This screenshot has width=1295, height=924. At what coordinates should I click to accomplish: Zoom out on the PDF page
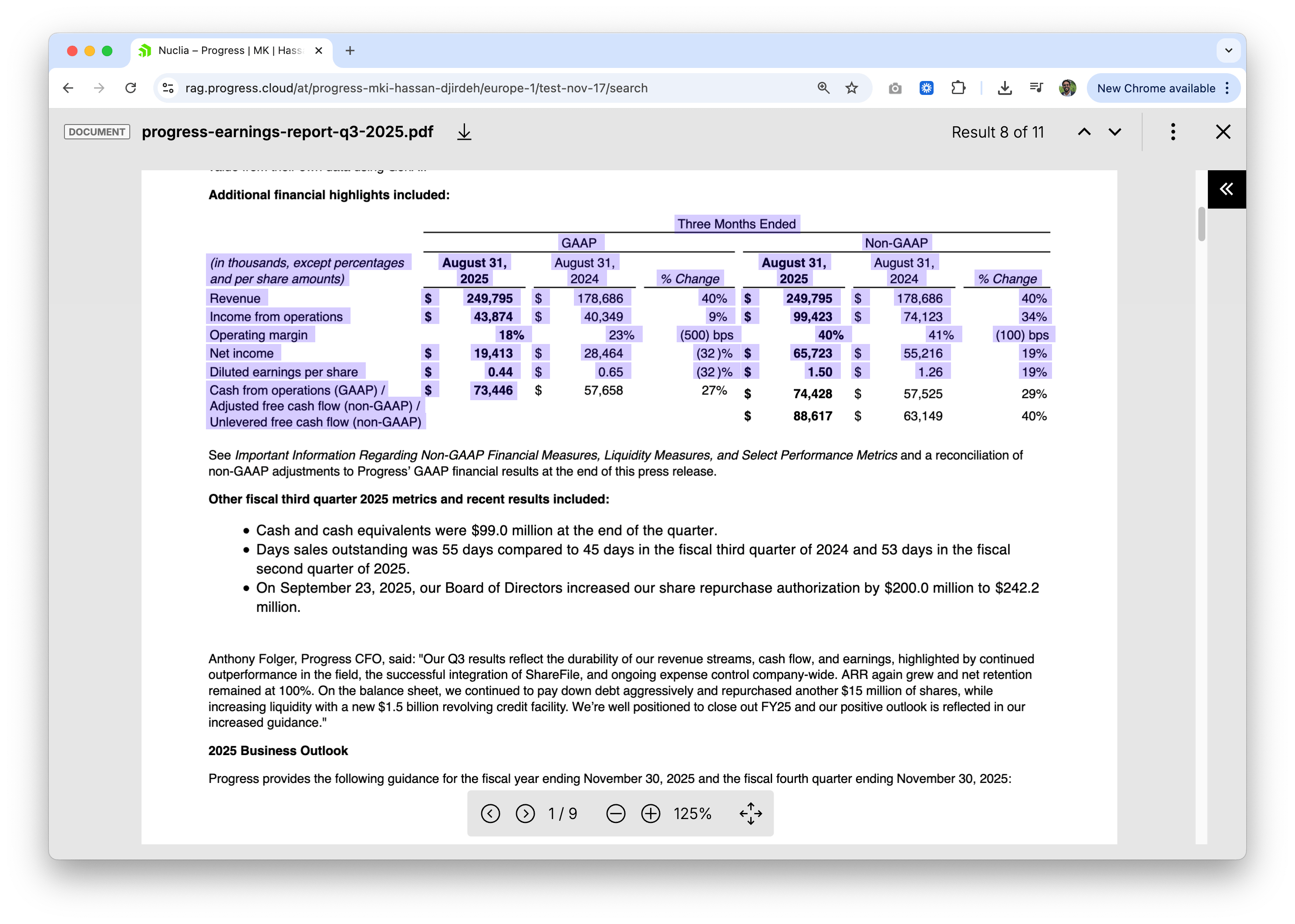point(615,814)
